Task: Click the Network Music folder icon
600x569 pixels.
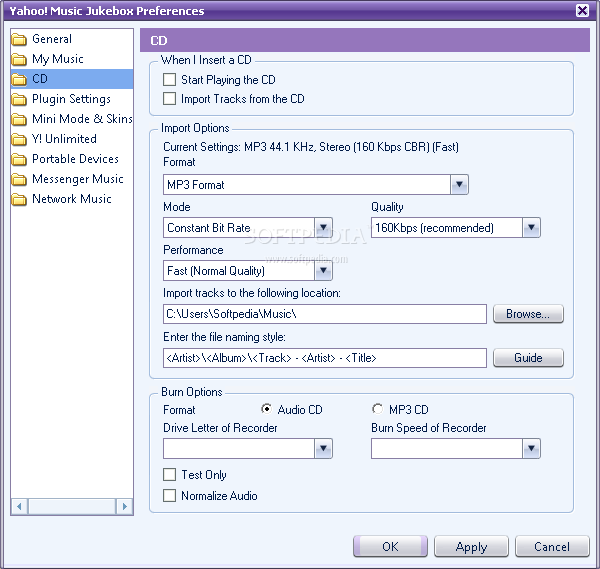Action: (19, 199)
